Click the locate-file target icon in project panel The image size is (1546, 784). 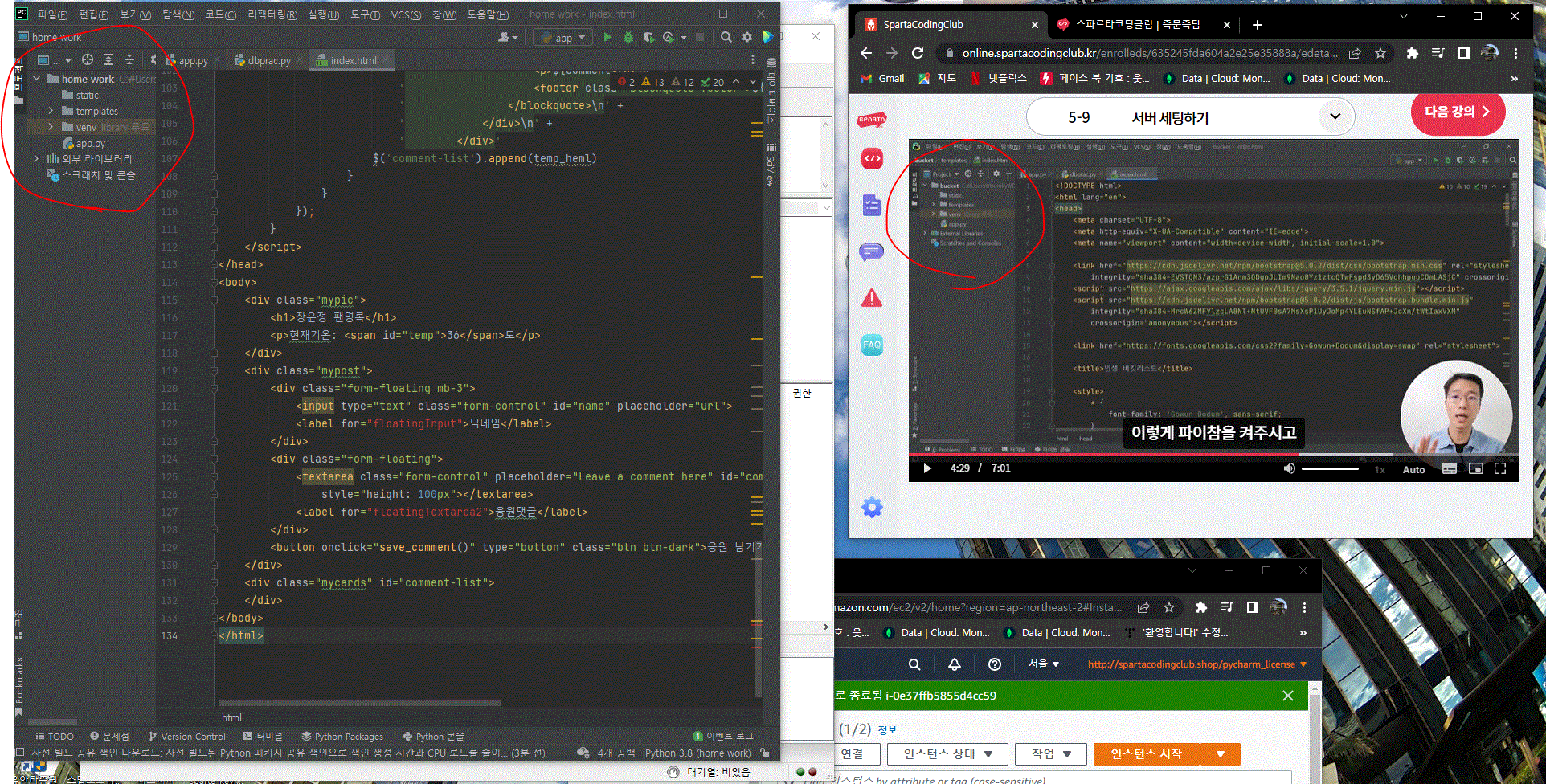point(88,59)
